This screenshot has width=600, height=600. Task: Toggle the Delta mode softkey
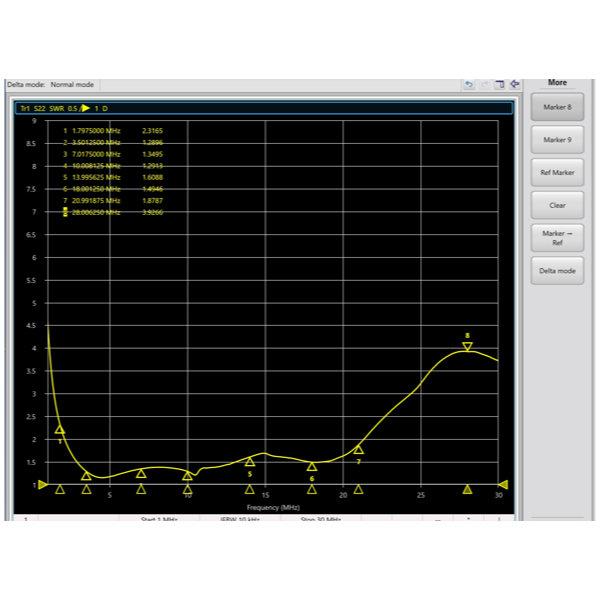[x=557, y=271]
